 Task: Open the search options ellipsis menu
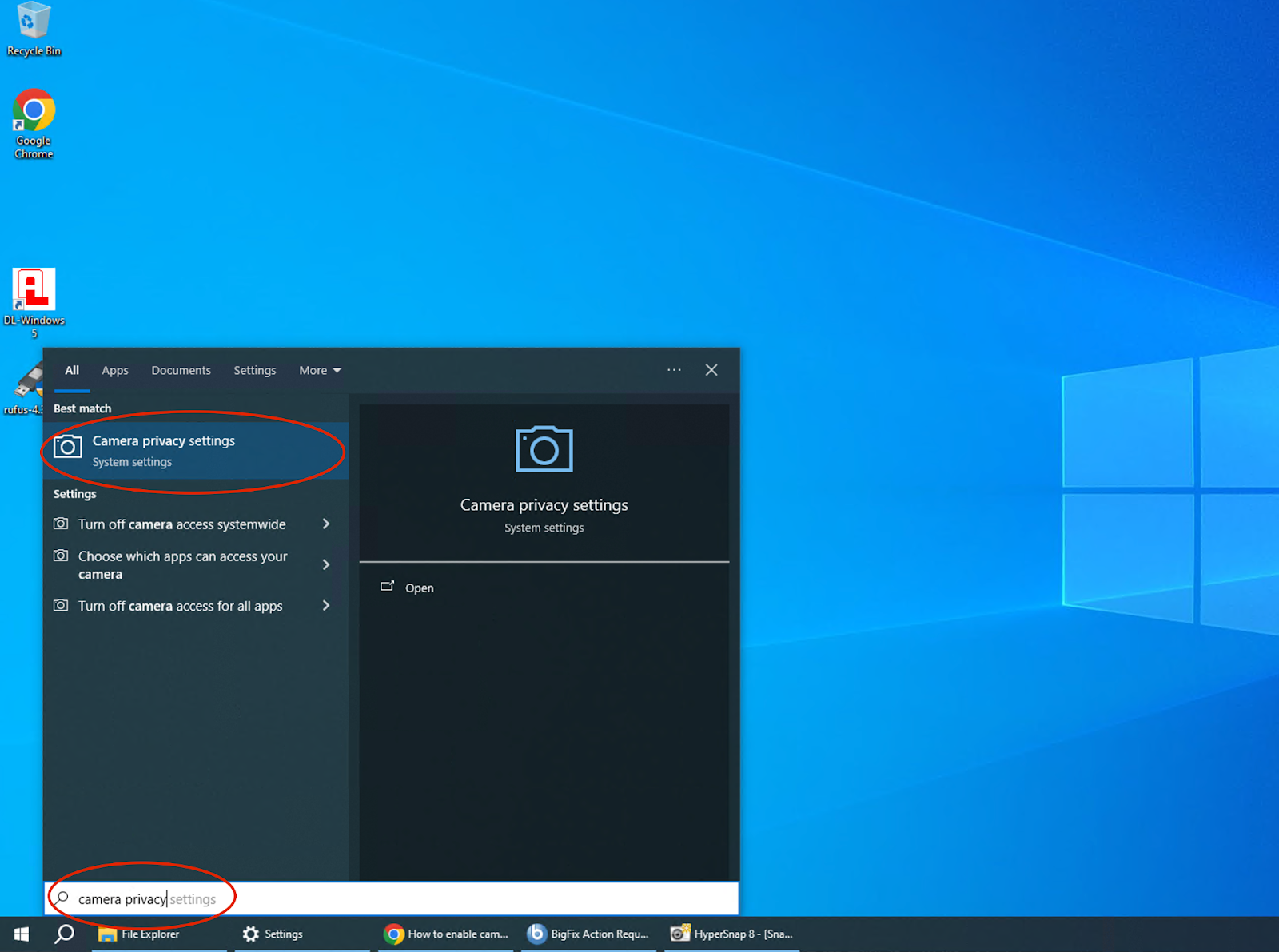point(674,370)
